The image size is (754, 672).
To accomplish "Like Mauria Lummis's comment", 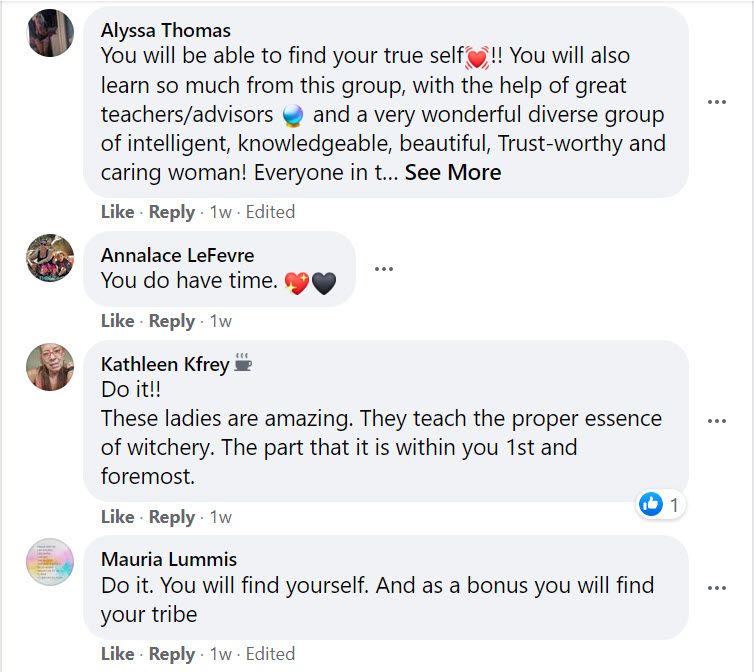I will point(117,654).
